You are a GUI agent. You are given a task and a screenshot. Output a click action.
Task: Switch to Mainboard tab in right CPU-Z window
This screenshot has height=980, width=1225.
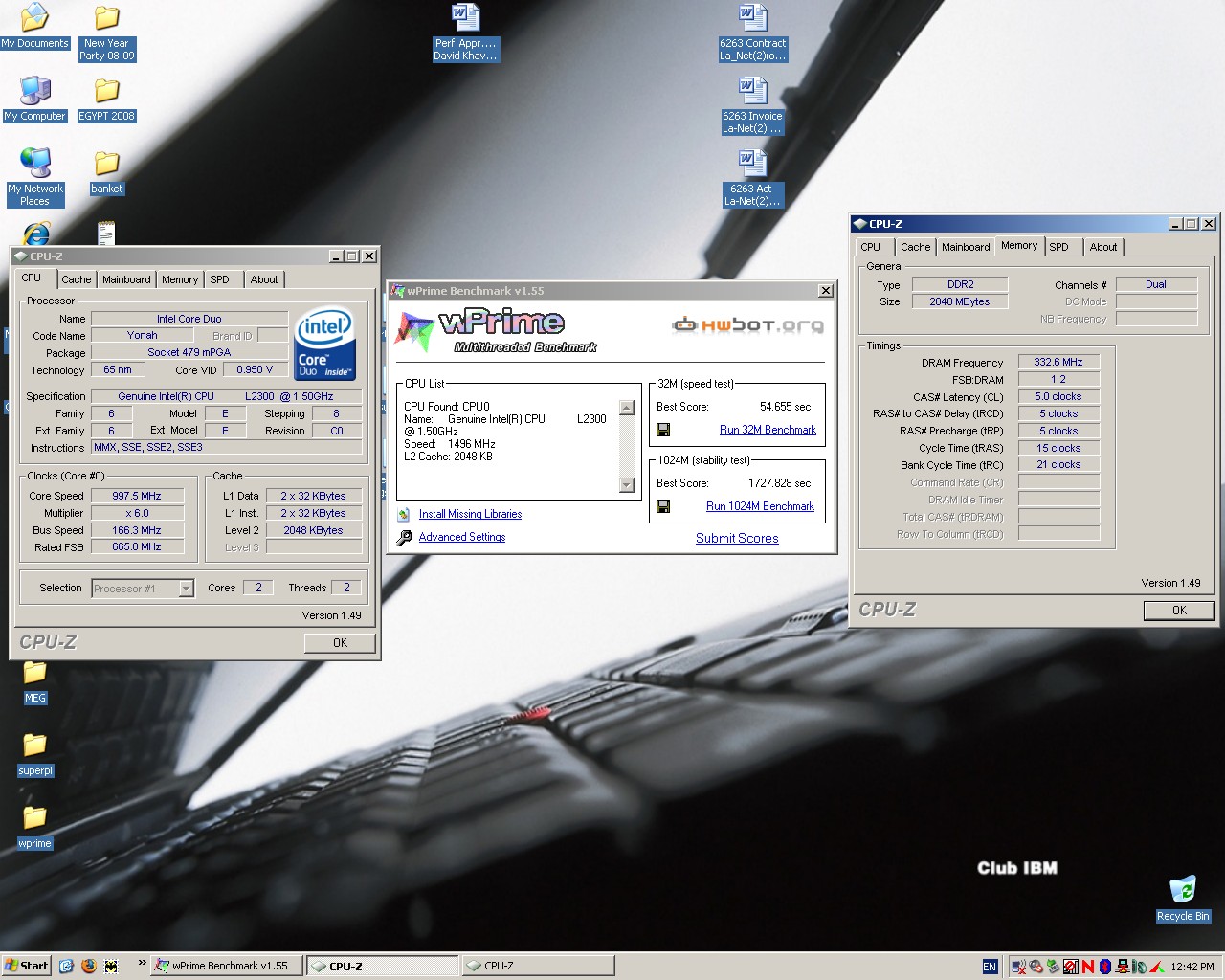tap(966, 247)
